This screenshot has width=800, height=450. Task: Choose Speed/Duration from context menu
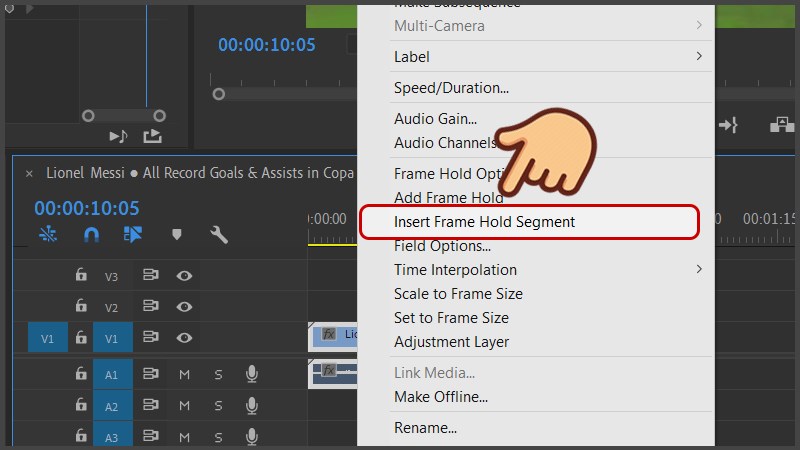coord(451,88)
